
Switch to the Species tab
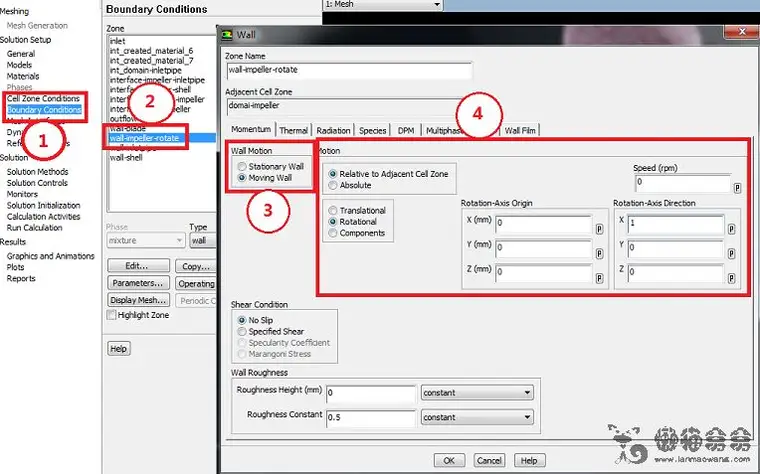pos(373,130)
